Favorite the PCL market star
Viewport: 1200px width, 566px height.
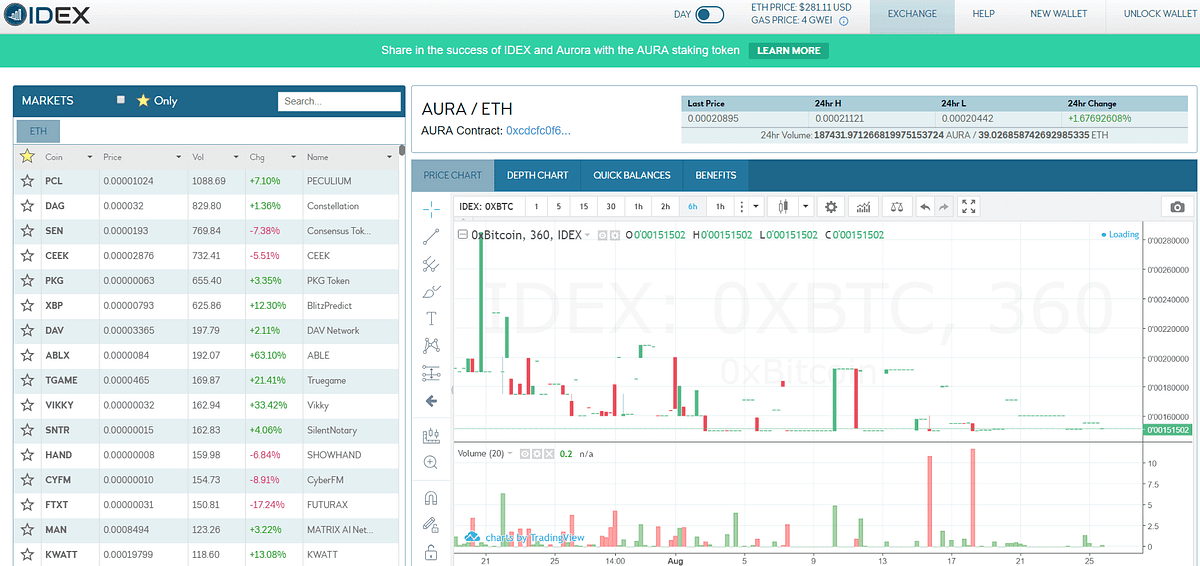(27, 181)
